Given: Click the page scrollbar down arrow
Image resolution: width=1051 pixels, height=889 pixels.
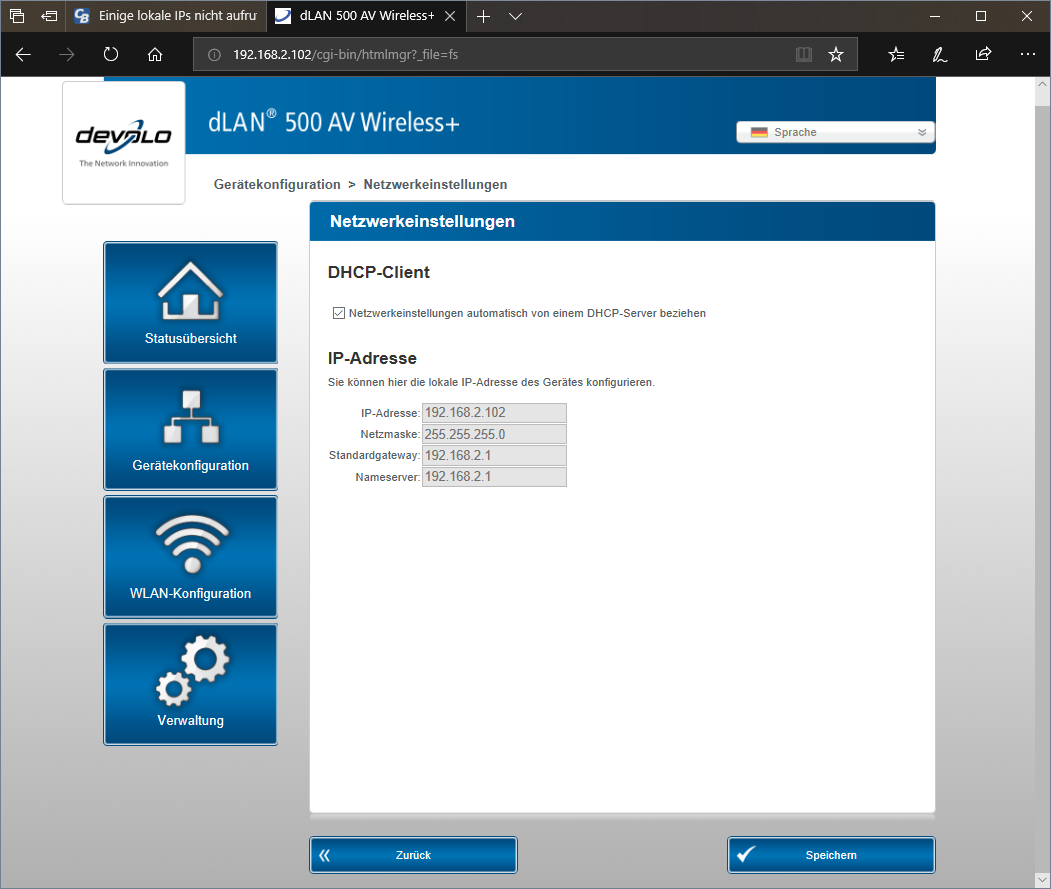Looking at the screenshot, I should click(x=1042, y=880).
